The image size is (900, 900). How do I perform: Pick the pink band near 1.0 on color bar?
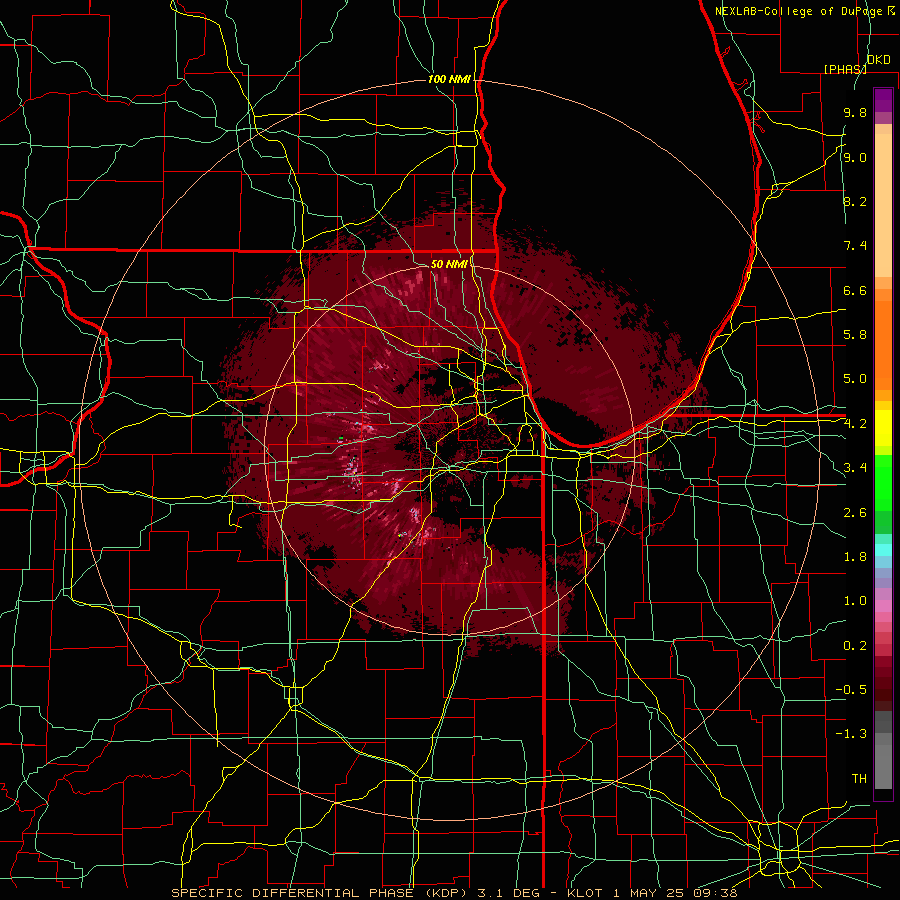tap(883, 606)
